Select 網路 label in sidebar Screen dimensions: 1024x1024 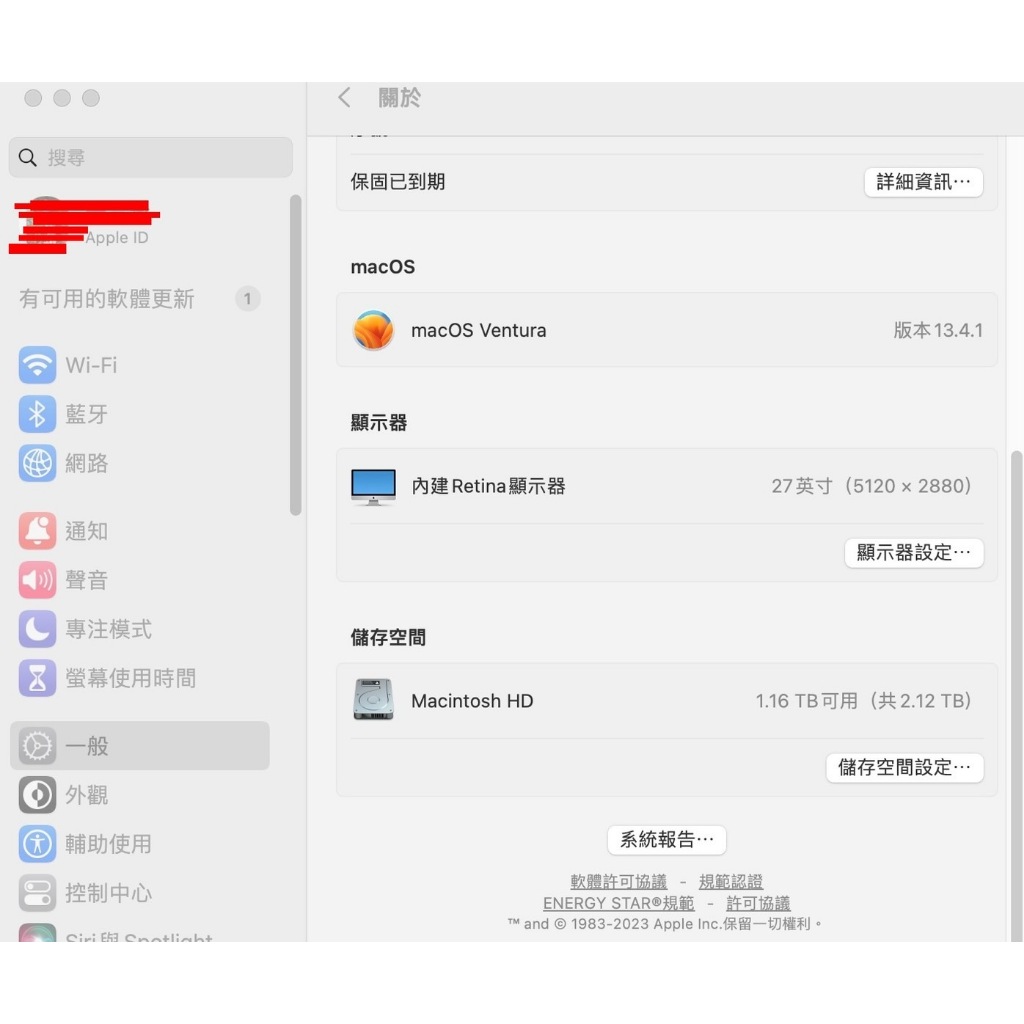86,463
